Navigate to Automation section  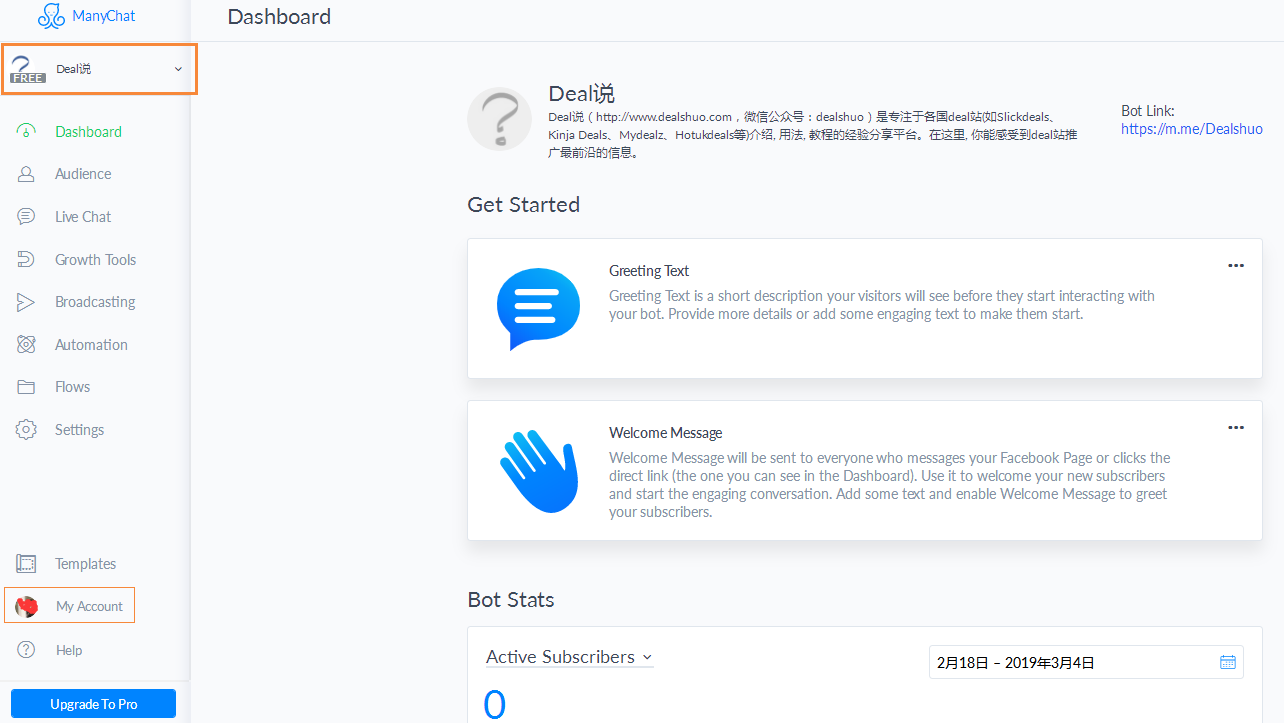91,345
